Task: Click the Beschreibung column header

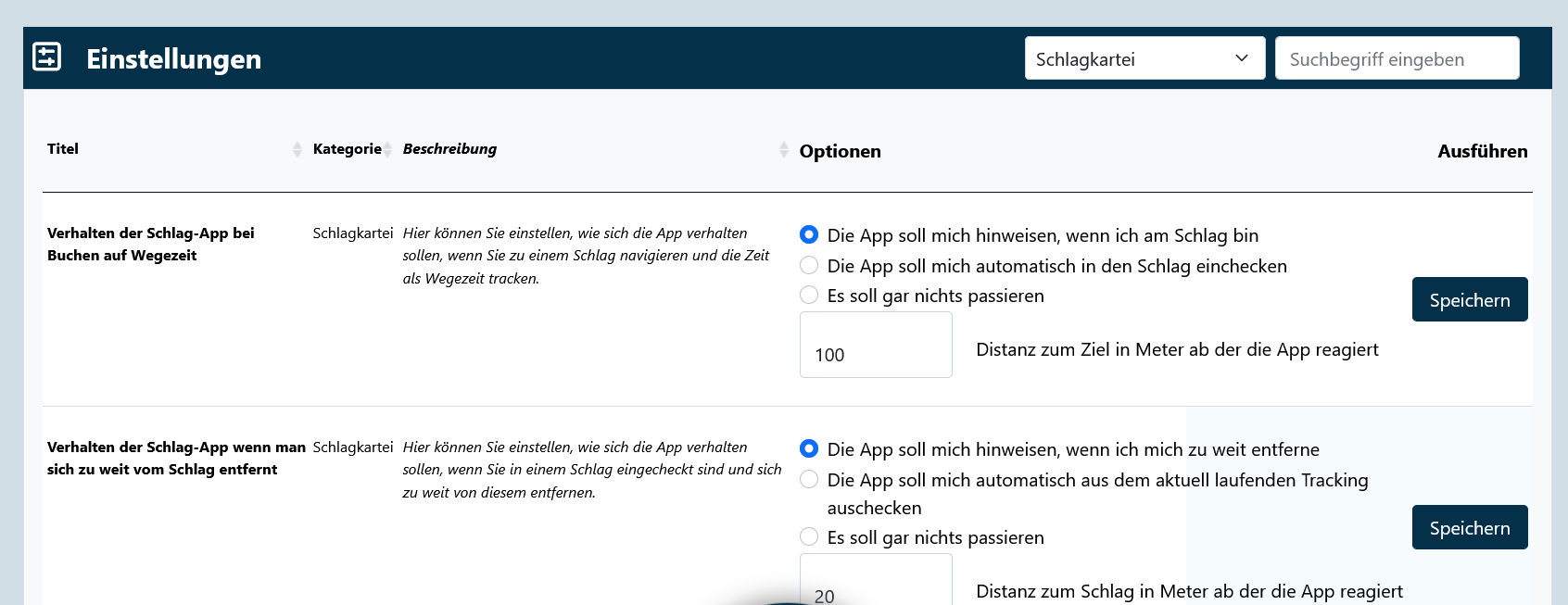Action: click(449, 149)
